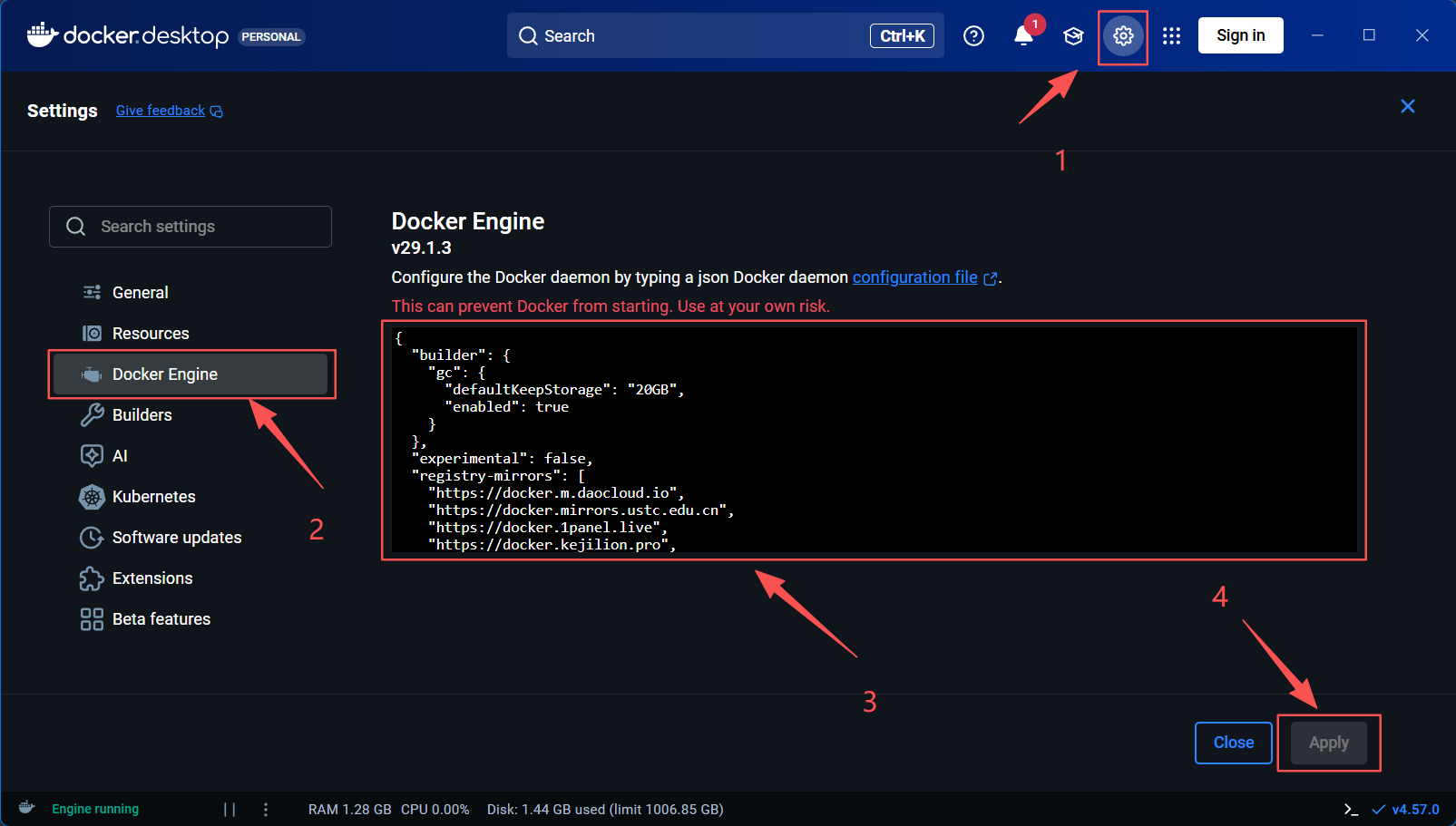Viewport: 1456px width, 826px height.
Task: Click inside the daemon JSON editor
Action: click(875, 441)
